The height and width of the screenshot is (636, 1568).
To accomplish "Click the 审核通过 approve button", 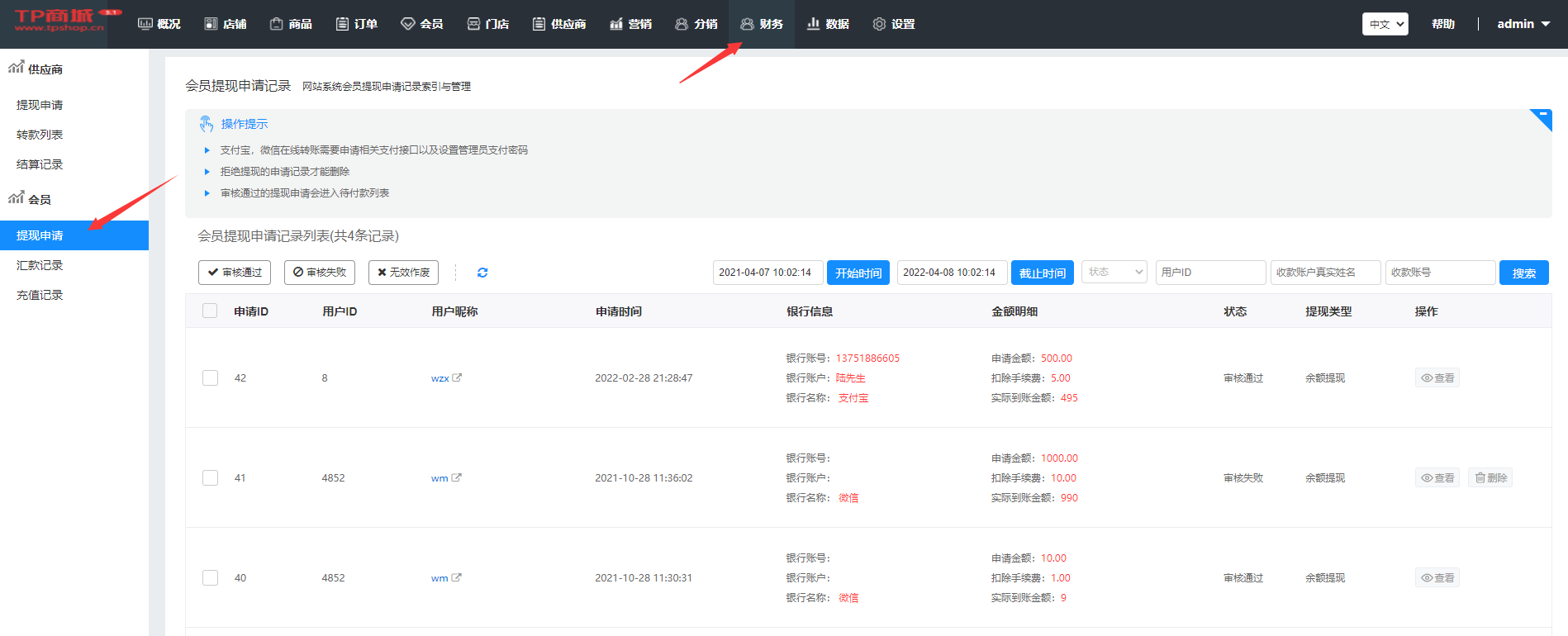I will (x=235, y=273).
